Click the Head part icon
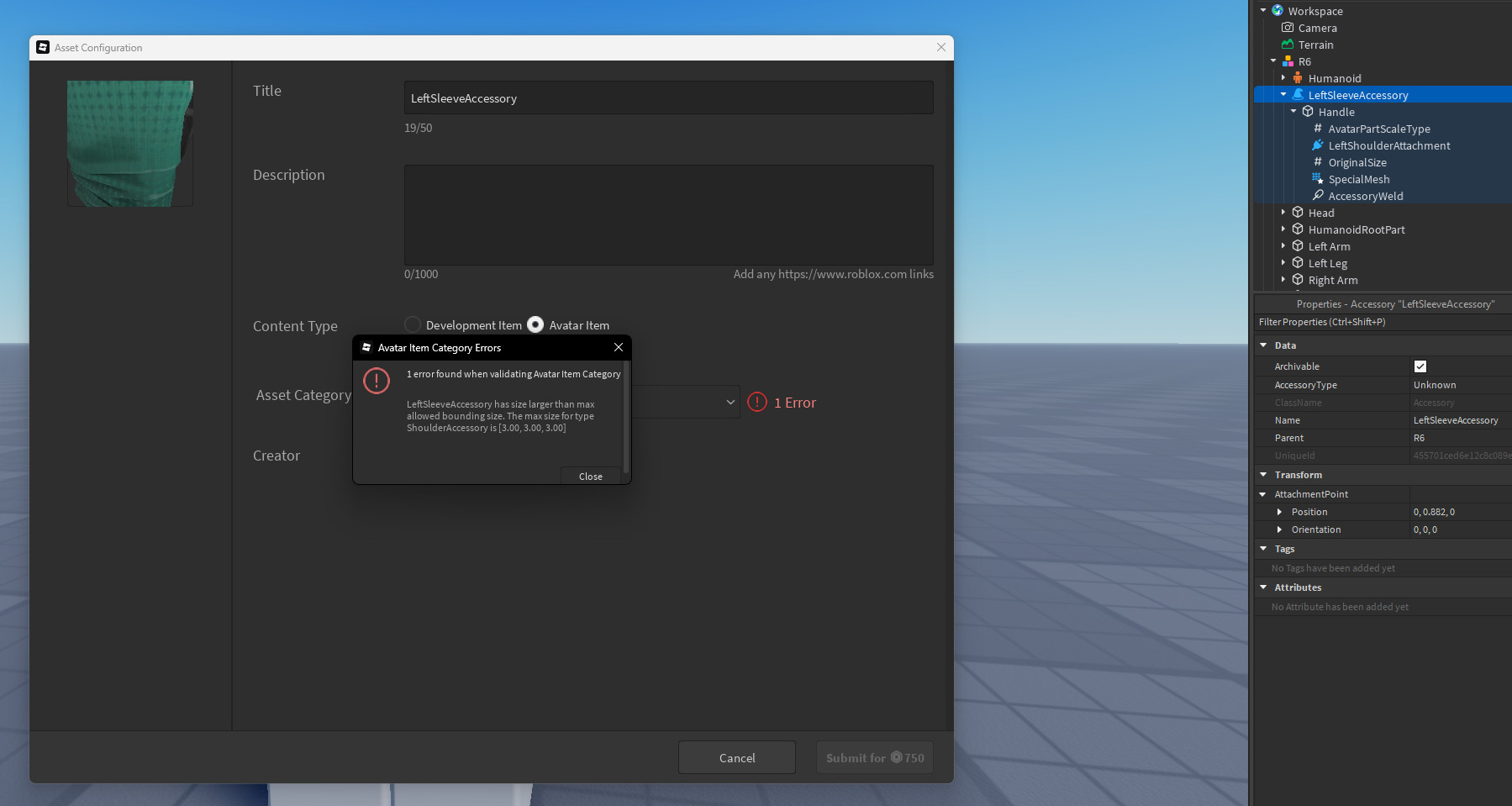This screenshot has width=1512, height=806. [x=1298, y=213]
